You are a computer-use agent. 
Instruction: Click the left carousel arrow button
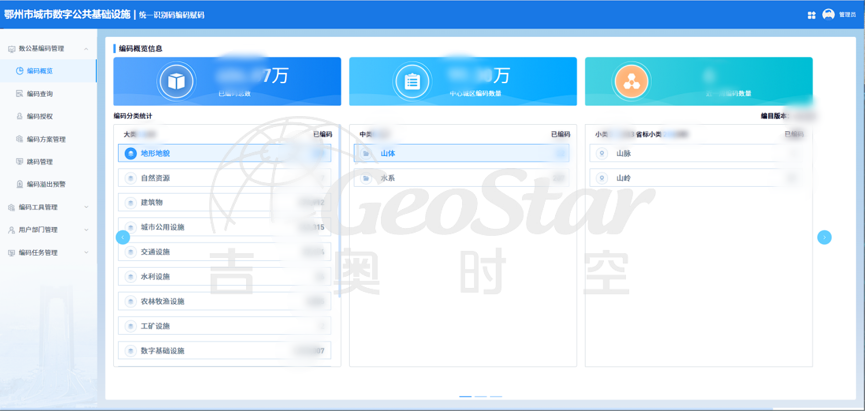tap(122, 237)
